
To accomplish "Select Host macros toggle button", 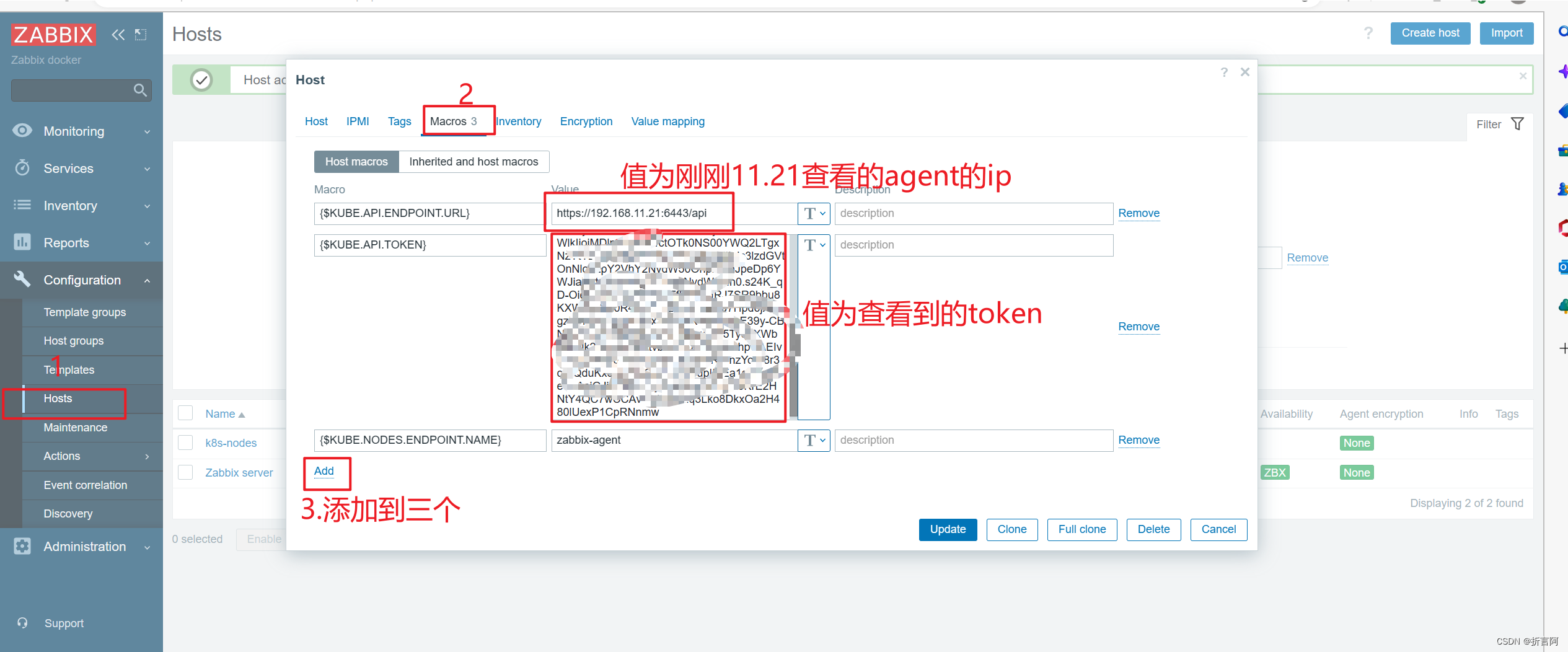I will click(356, 162).
